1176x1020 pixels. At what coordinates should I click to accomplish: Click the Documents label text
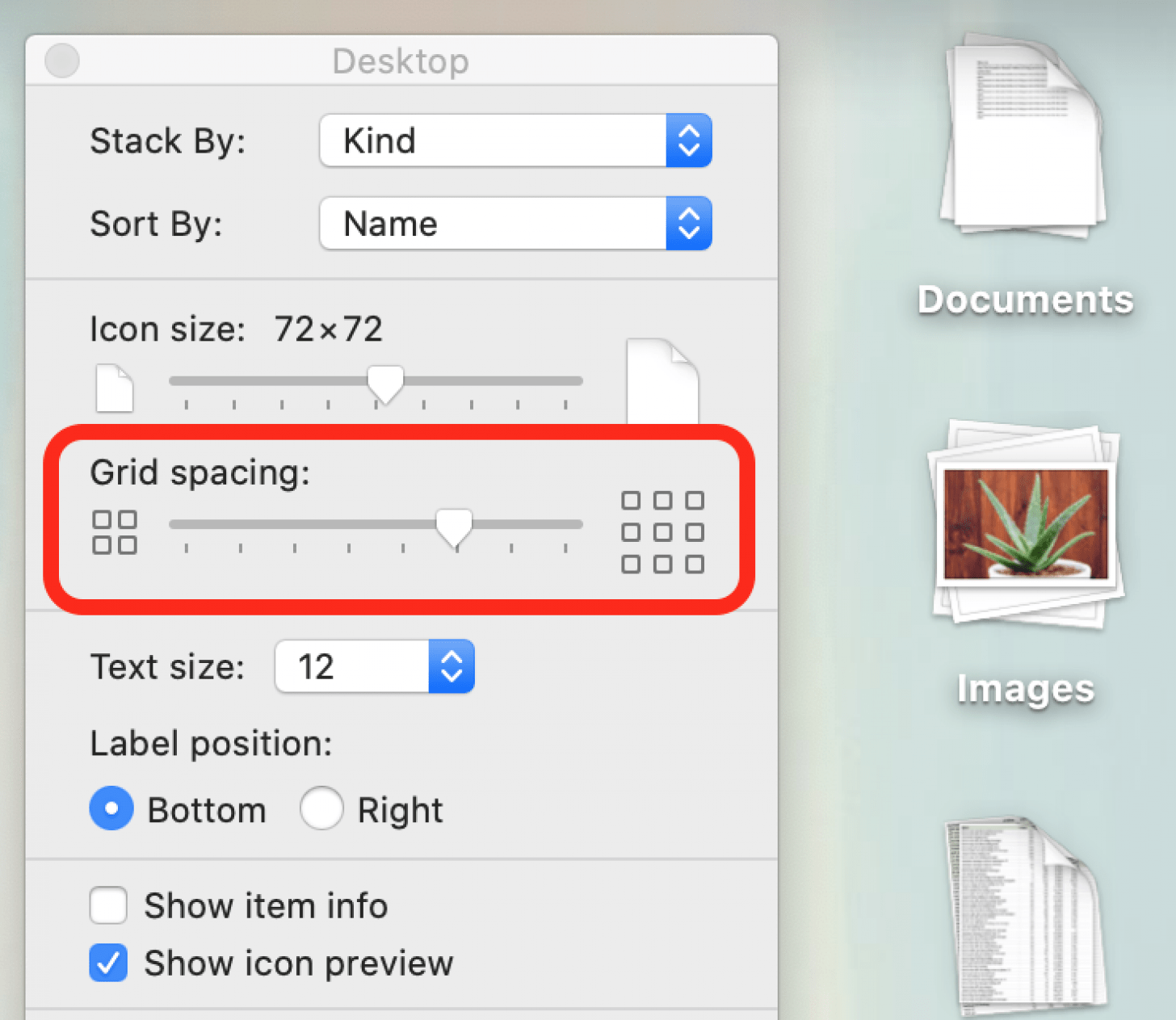tap(1024, 299)
